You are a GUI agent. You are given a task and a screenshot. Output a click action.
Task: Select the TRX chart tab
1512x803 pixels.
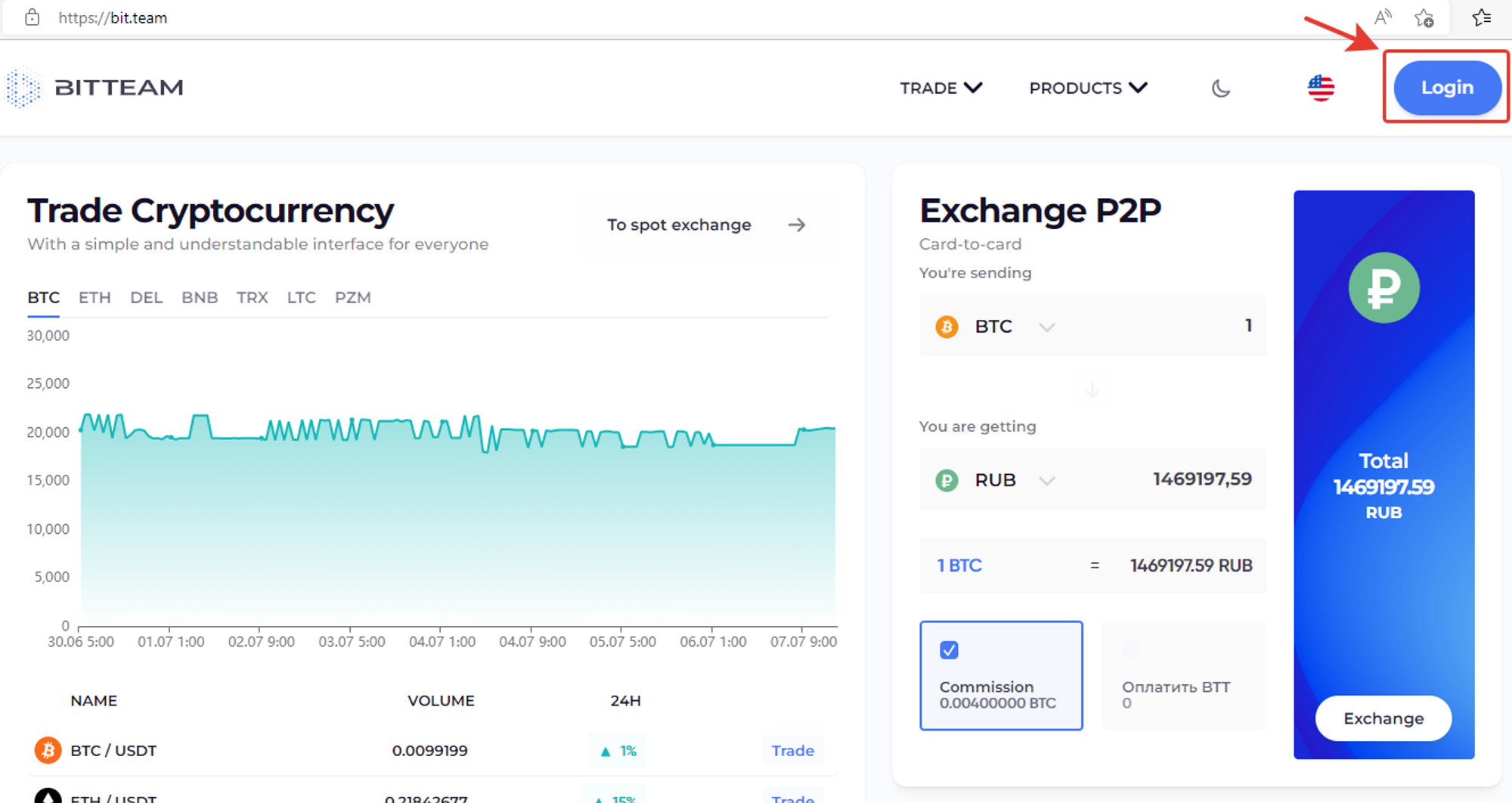pyautogui.click(x=252, y=297)
